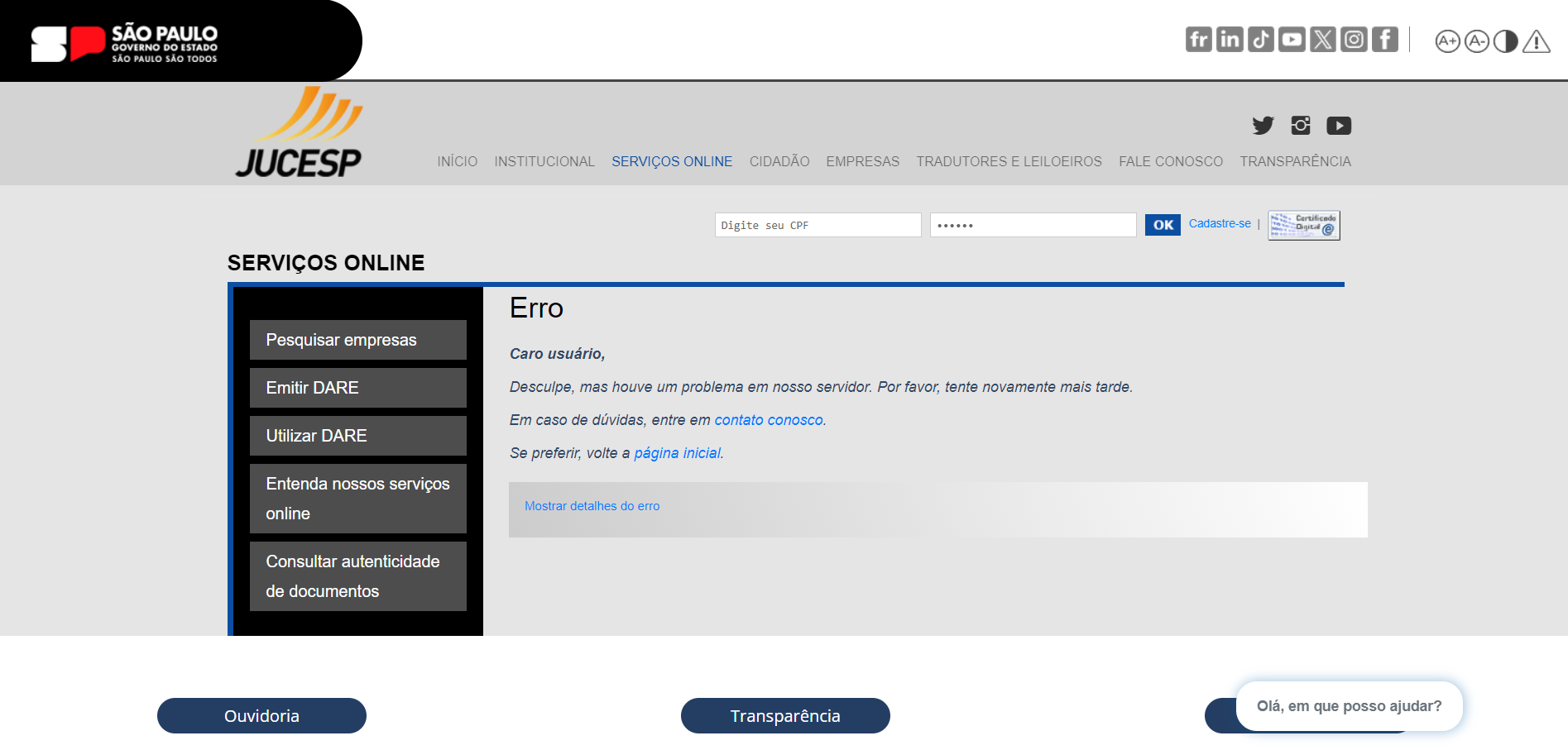Click the Cadastre-se link

(x=1220, y=224)
